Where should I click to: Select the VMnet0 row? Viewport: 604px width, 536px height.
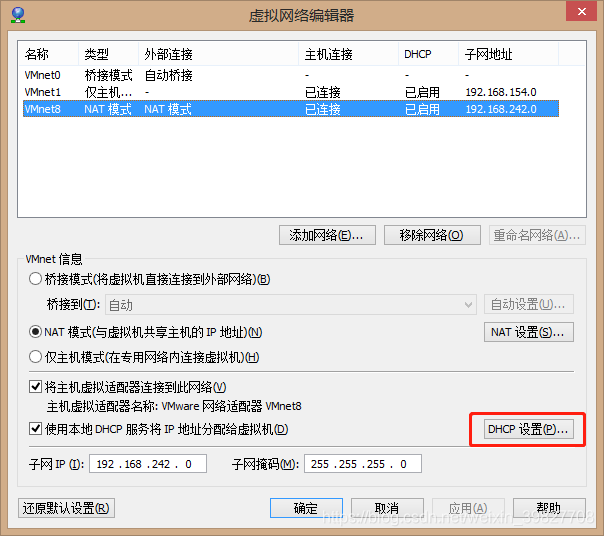(x=291, y=75)
